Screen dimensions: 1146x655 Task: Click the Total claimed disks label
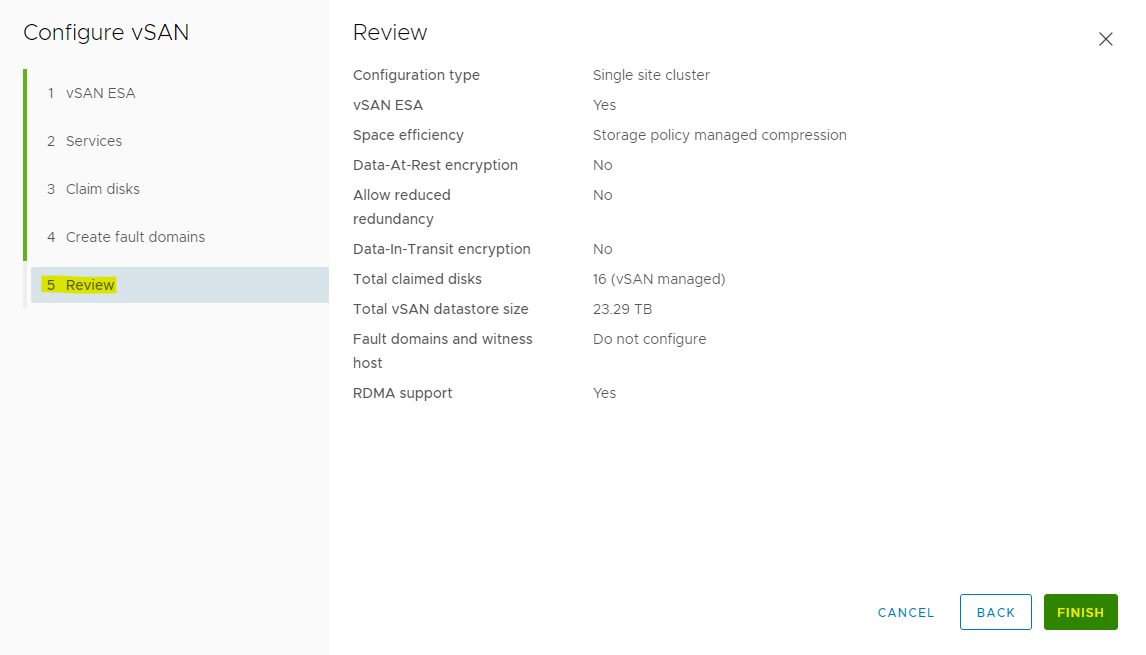[x=417, y=279]
